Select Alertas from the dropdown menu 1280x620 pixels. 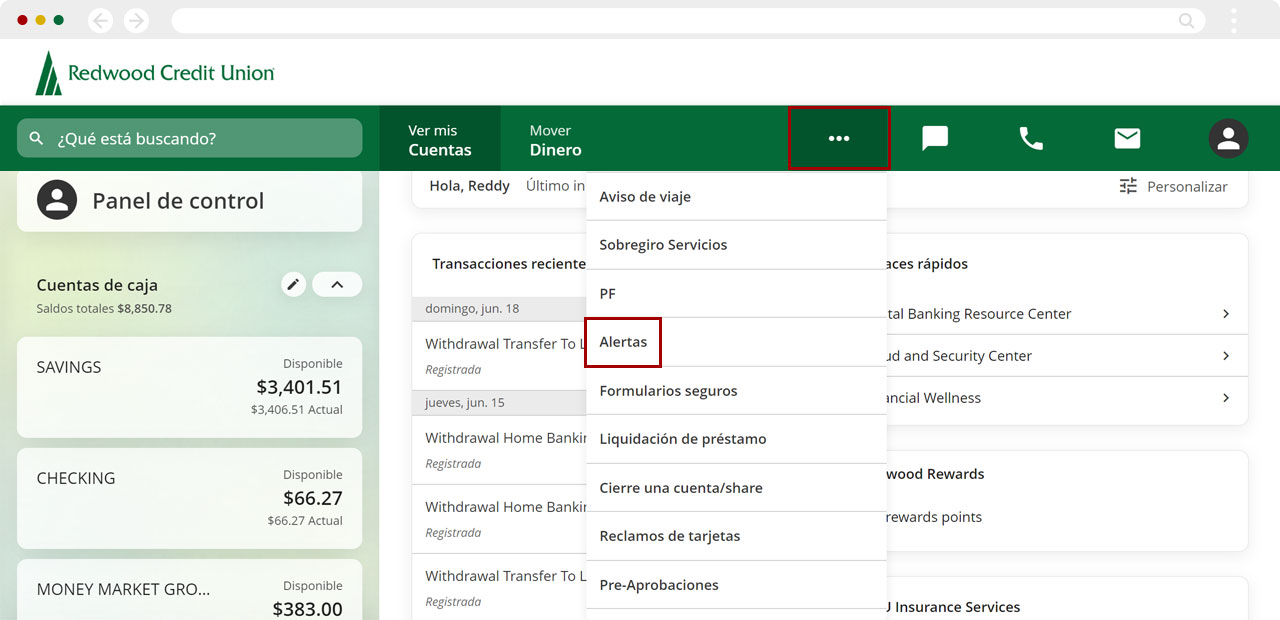click(623, 342)
